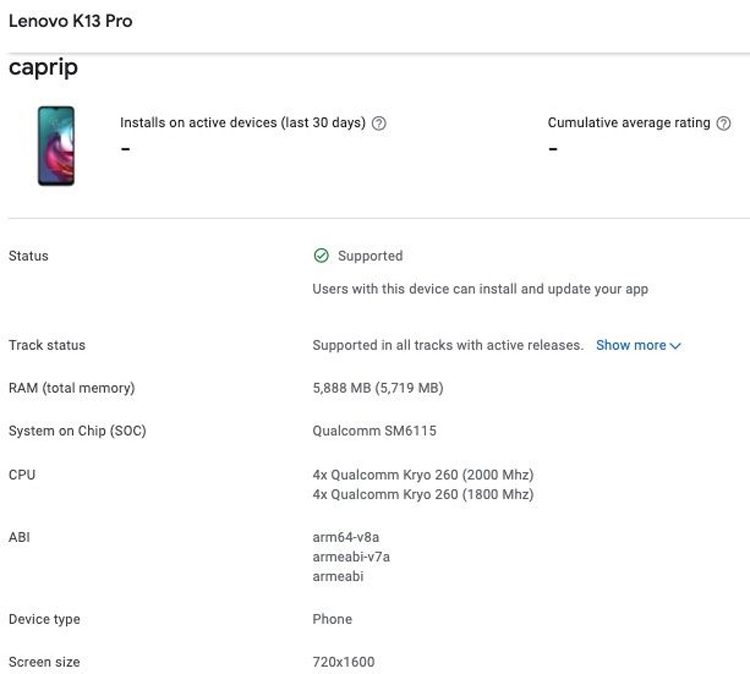
Task: Click the help icon next to Cumulative average rating
Action: 724,124
